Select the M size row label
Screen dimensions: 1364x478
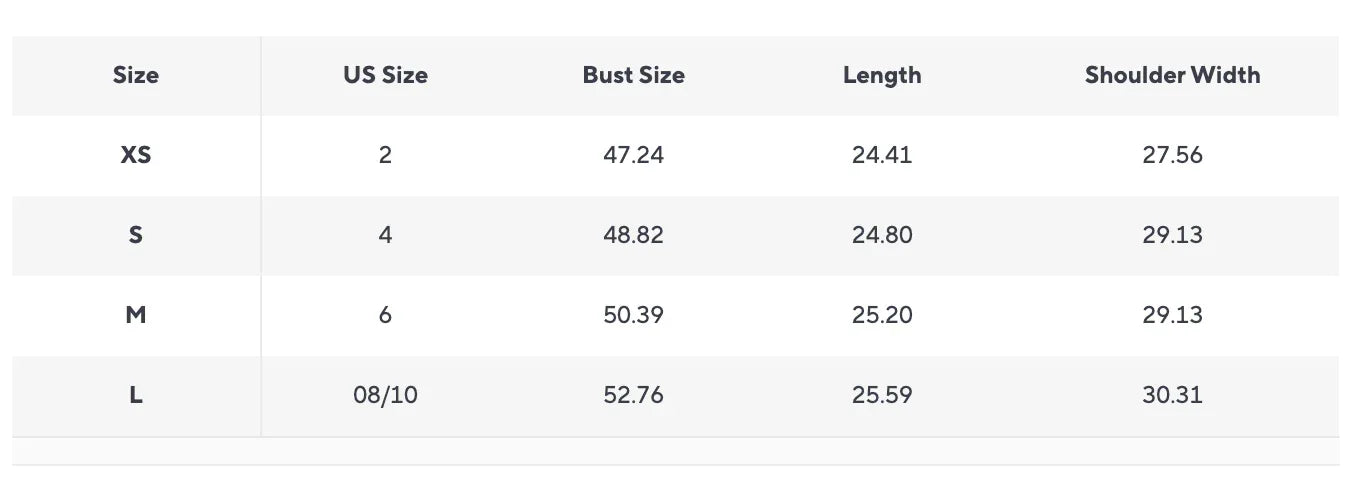(136, 315)
